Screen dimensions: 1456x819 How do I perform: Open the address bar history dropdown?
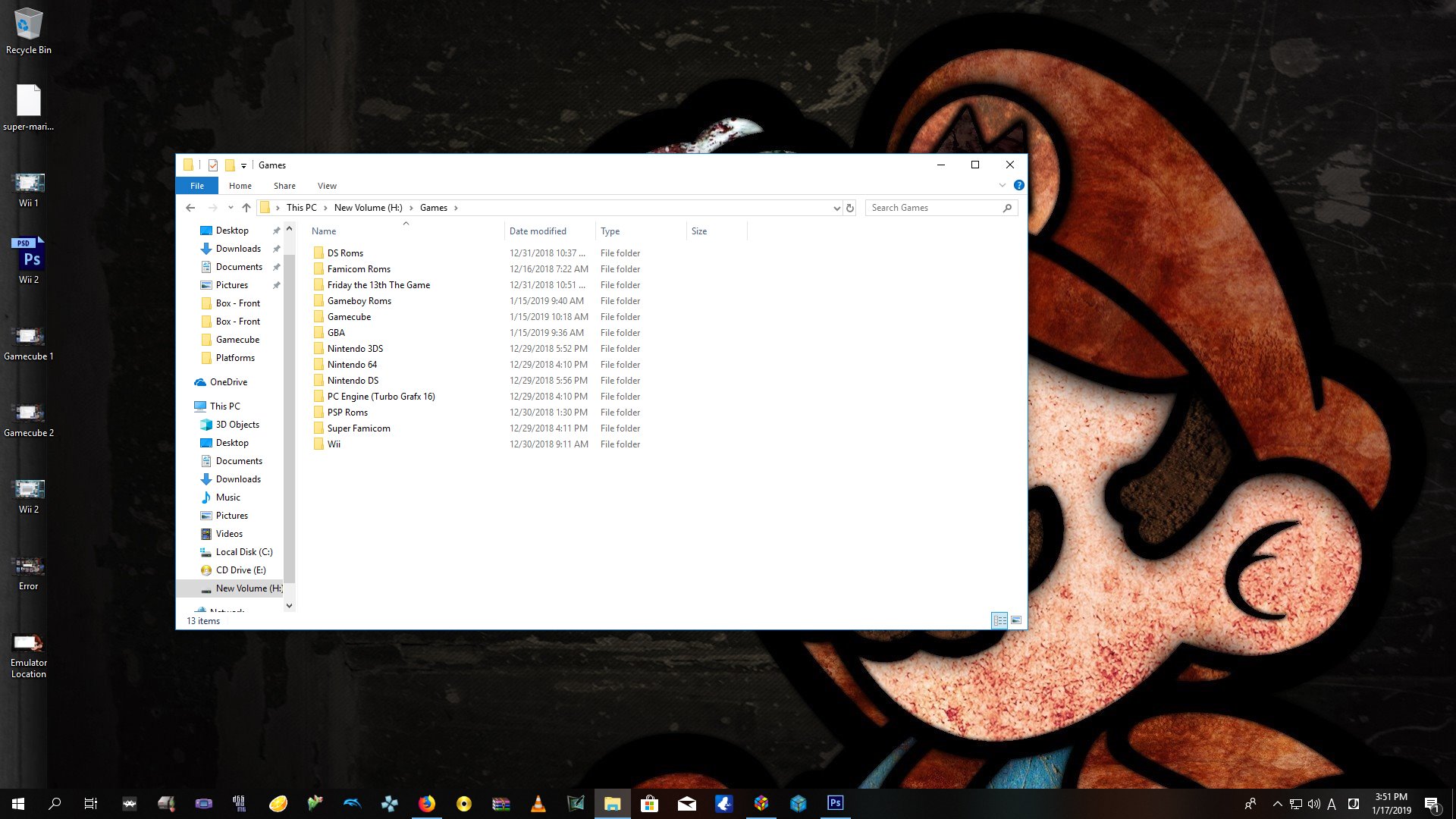click(836, 208)
